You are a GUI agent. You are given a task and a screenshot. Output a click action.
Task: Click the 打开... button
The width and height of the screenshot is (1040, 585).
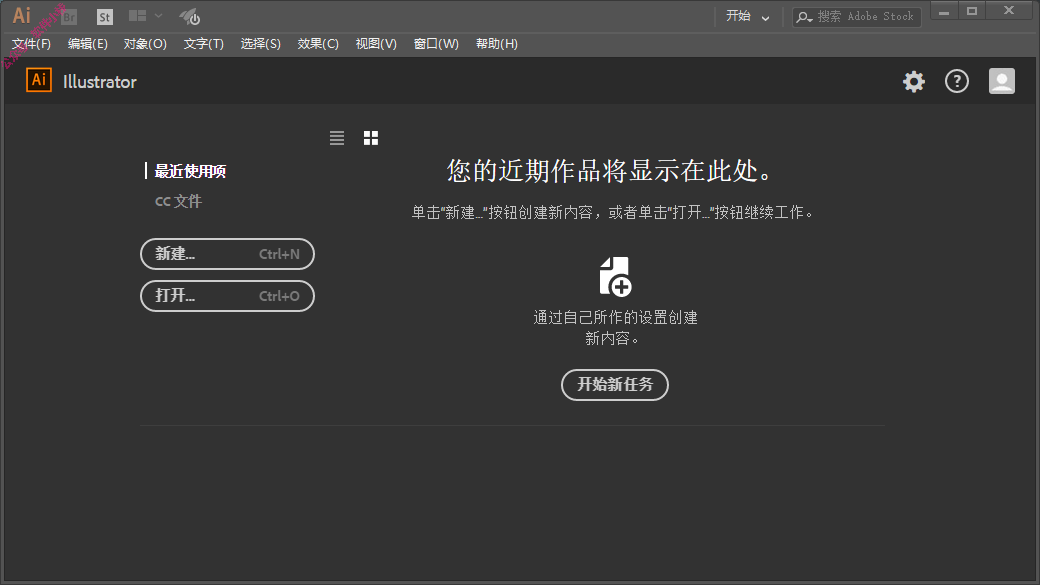tap(228, 296)
